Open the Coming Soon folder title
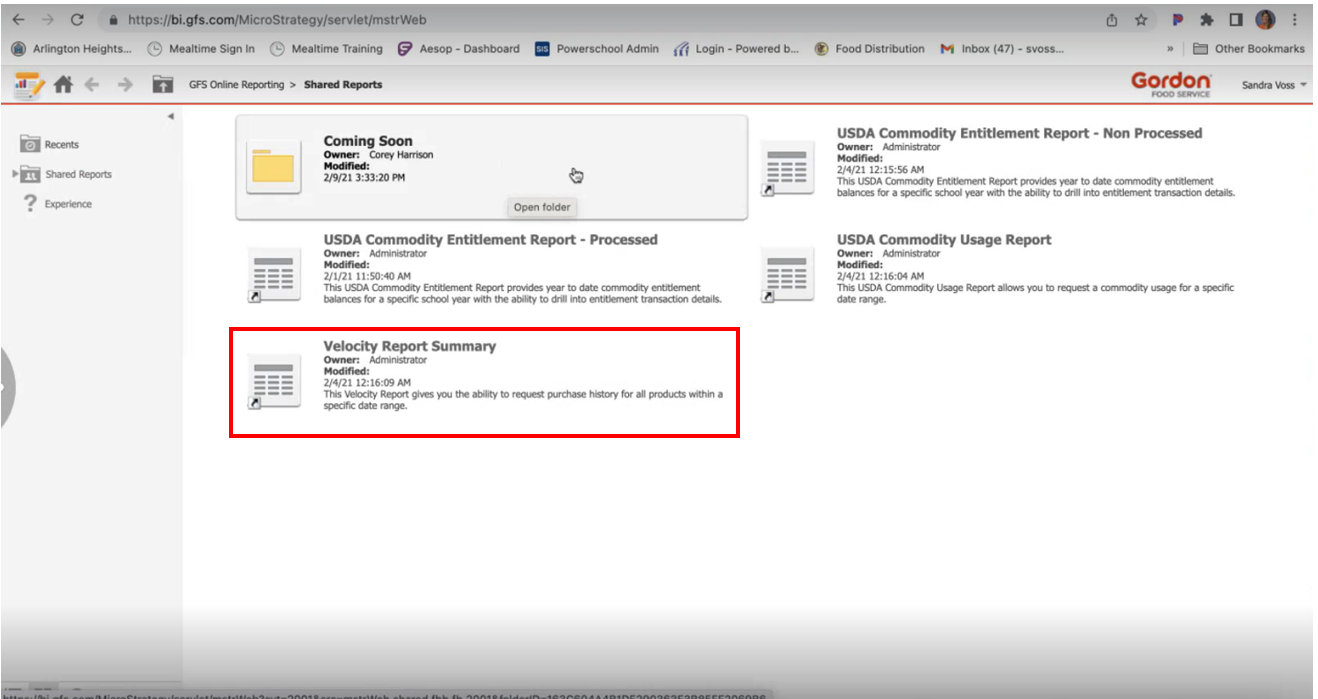 coord(368,141)
